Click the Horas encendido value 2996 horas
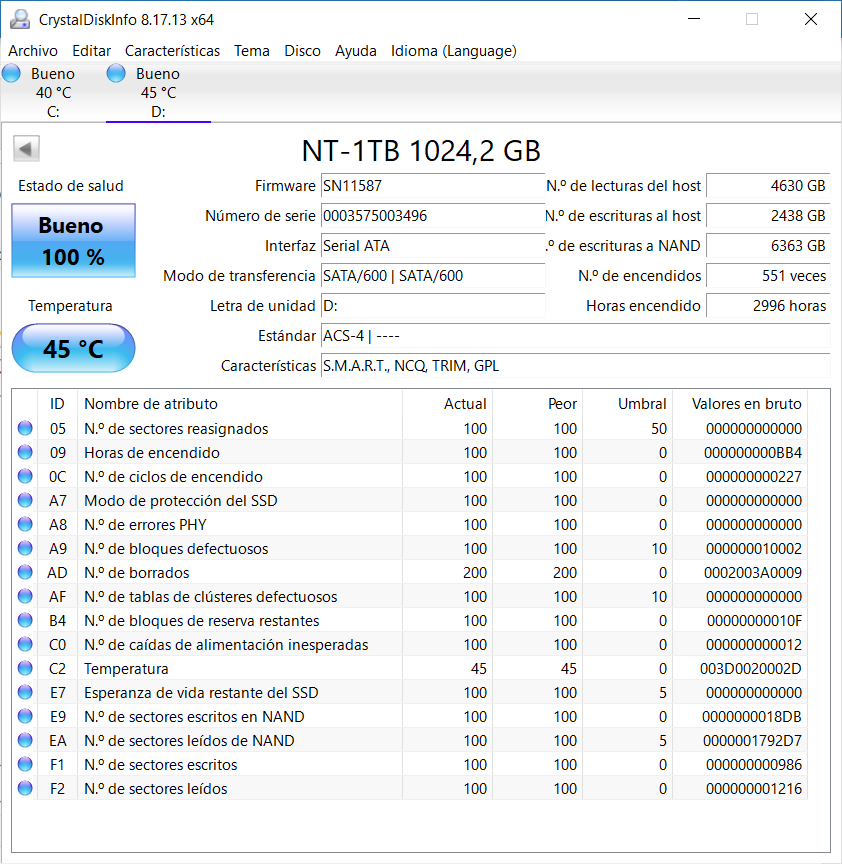 point(767,306)
